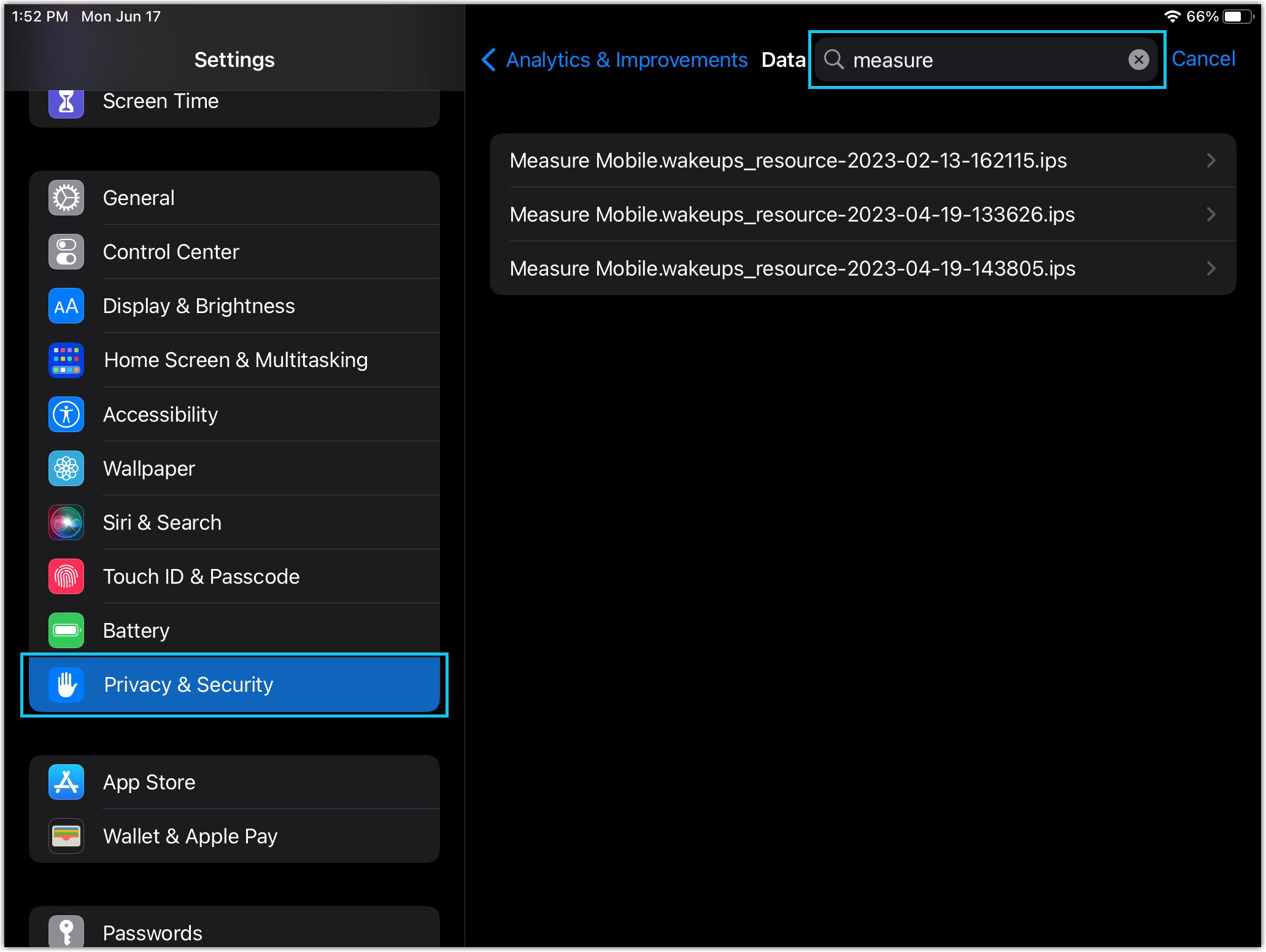Open Wallet & Apple Pay settings
1266x952 pixels.
pos(234,836)
